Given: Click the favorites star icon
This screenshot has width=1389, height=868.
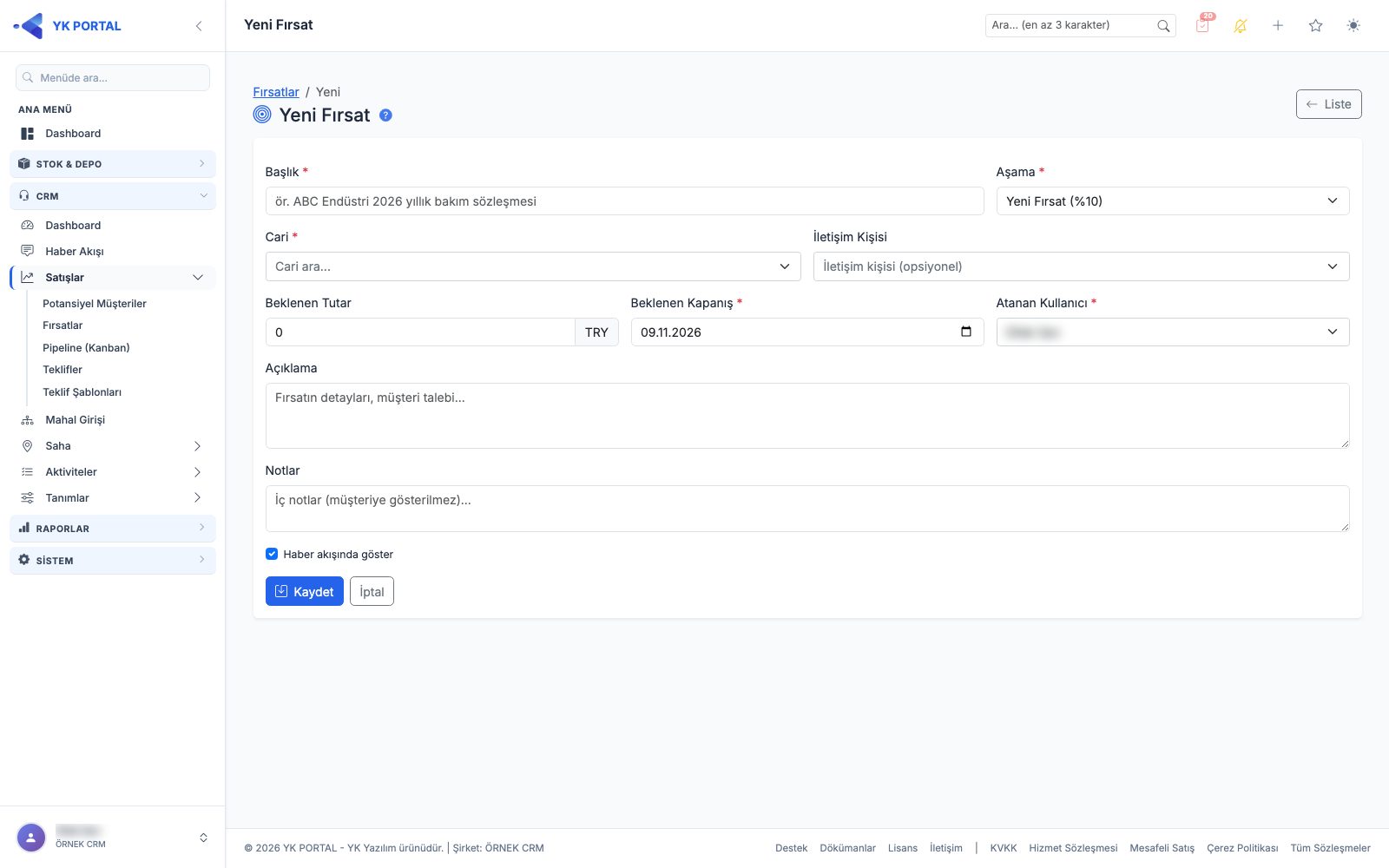Looking at the screenshot, I should [1316, 26].
